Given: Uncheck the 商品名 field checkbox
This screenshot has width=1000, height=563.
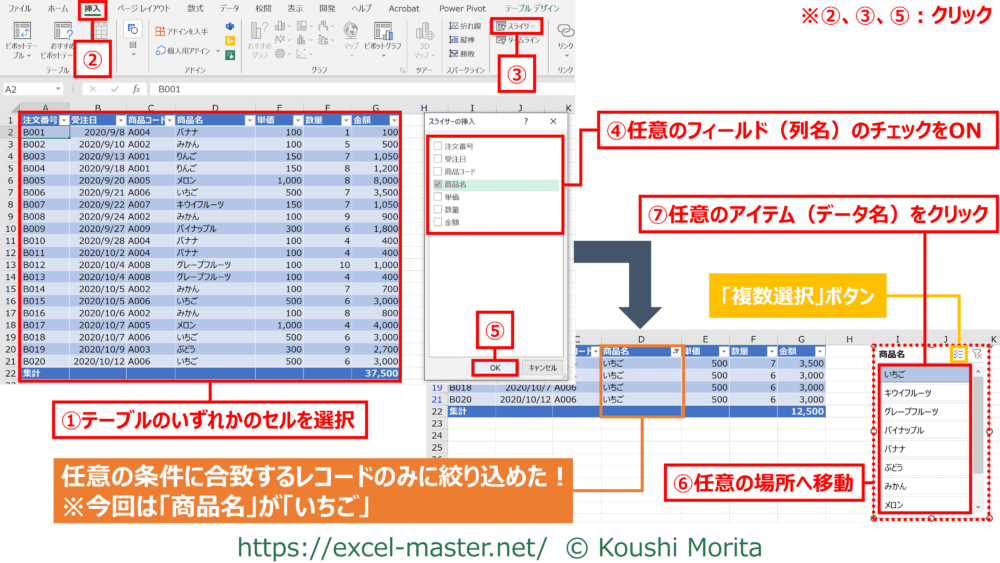Looking at the screenshot, I should [x=437, y=185].
